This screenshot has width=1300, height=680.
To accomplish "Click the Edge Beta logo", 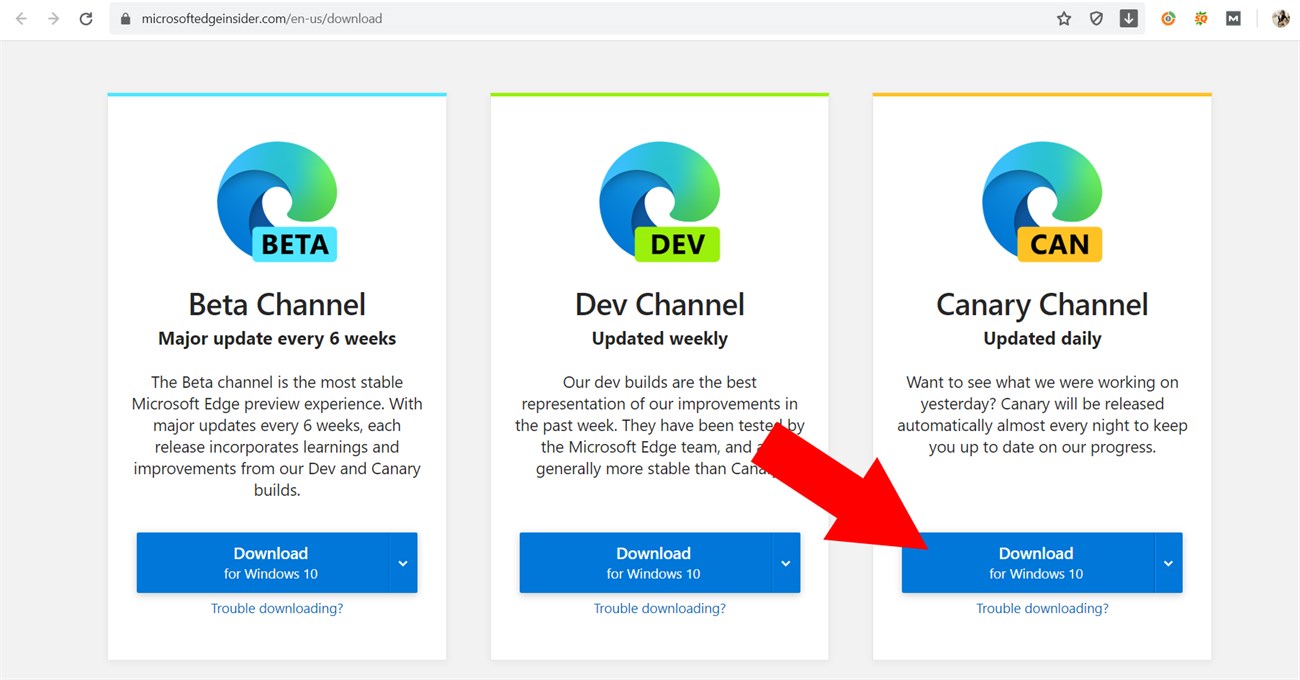I will 277,201.
